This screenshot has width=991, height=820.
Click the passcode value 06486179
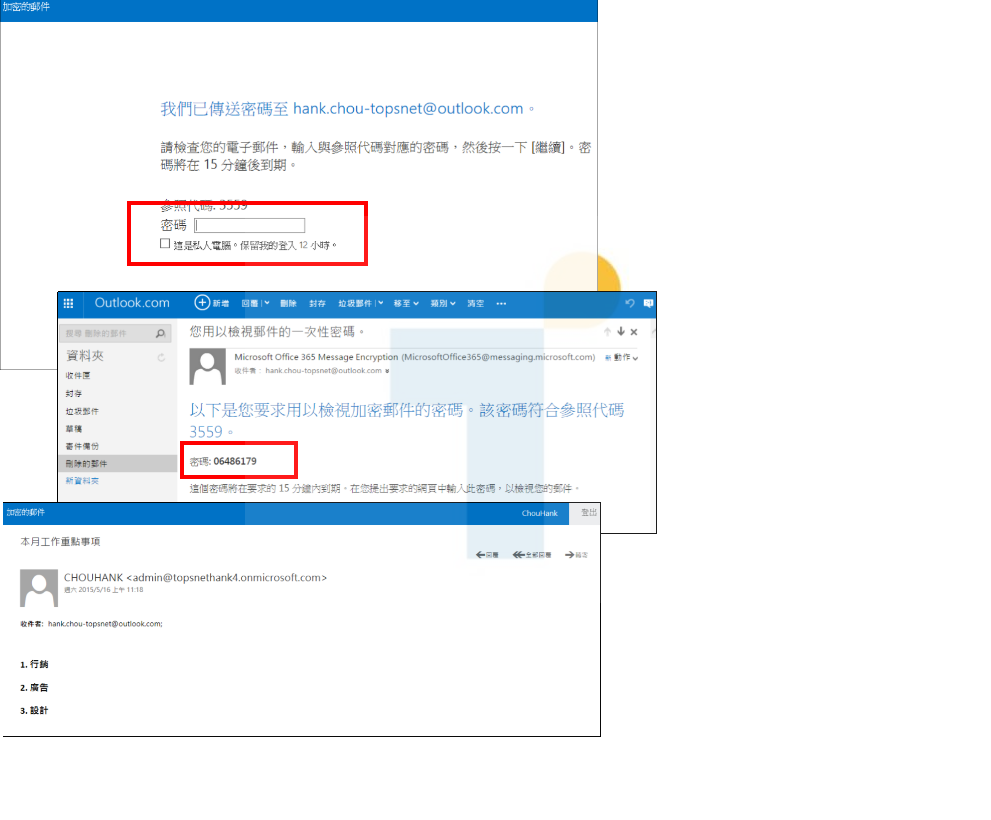tap(235, 461)
